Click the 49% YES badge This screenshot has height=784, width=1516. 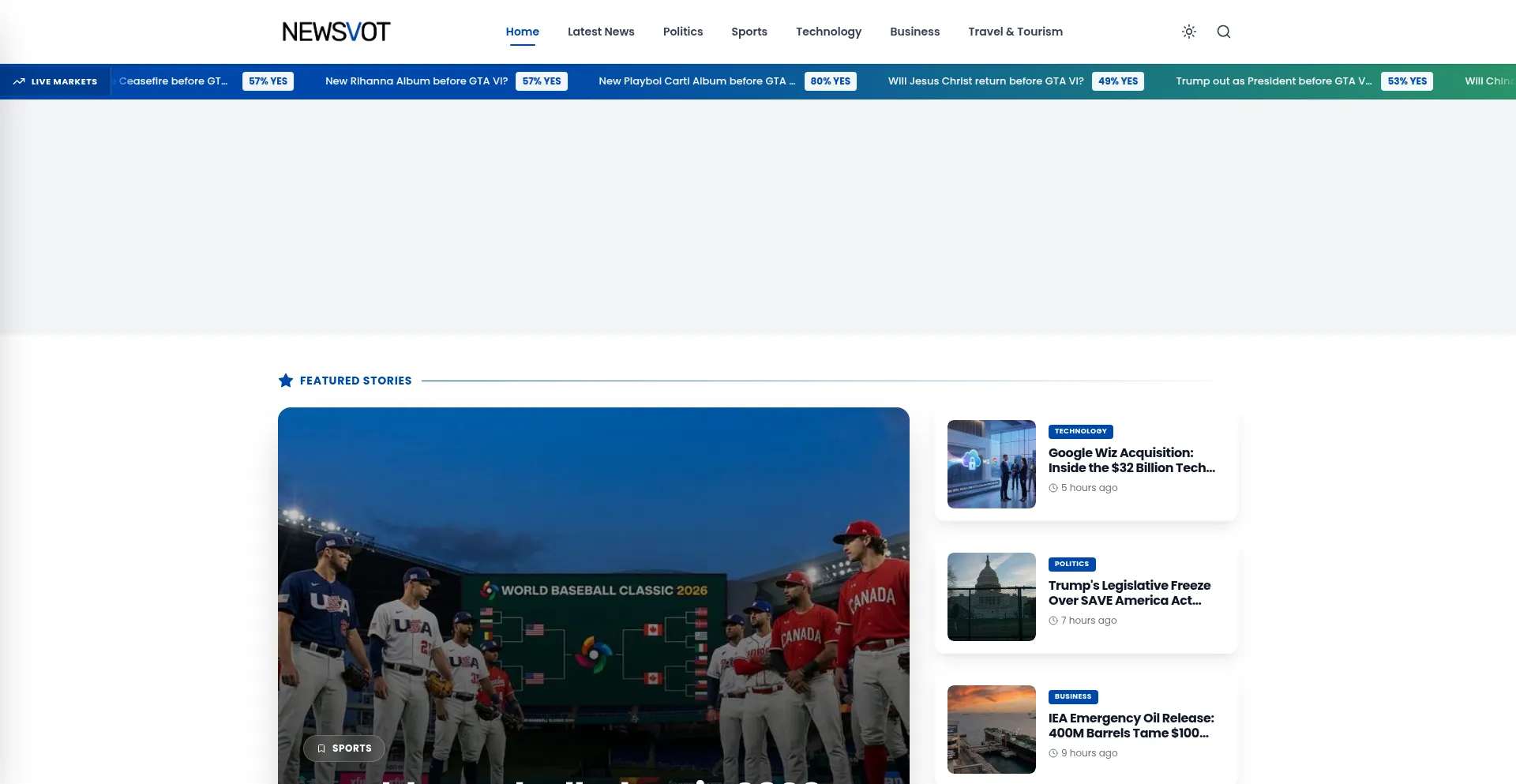pos(1118,81)
